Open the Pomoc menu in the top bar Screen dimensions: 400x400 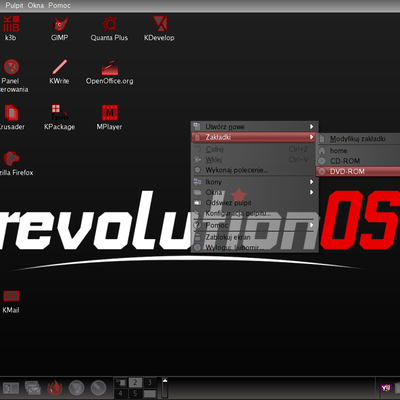(x=59, y=5)
